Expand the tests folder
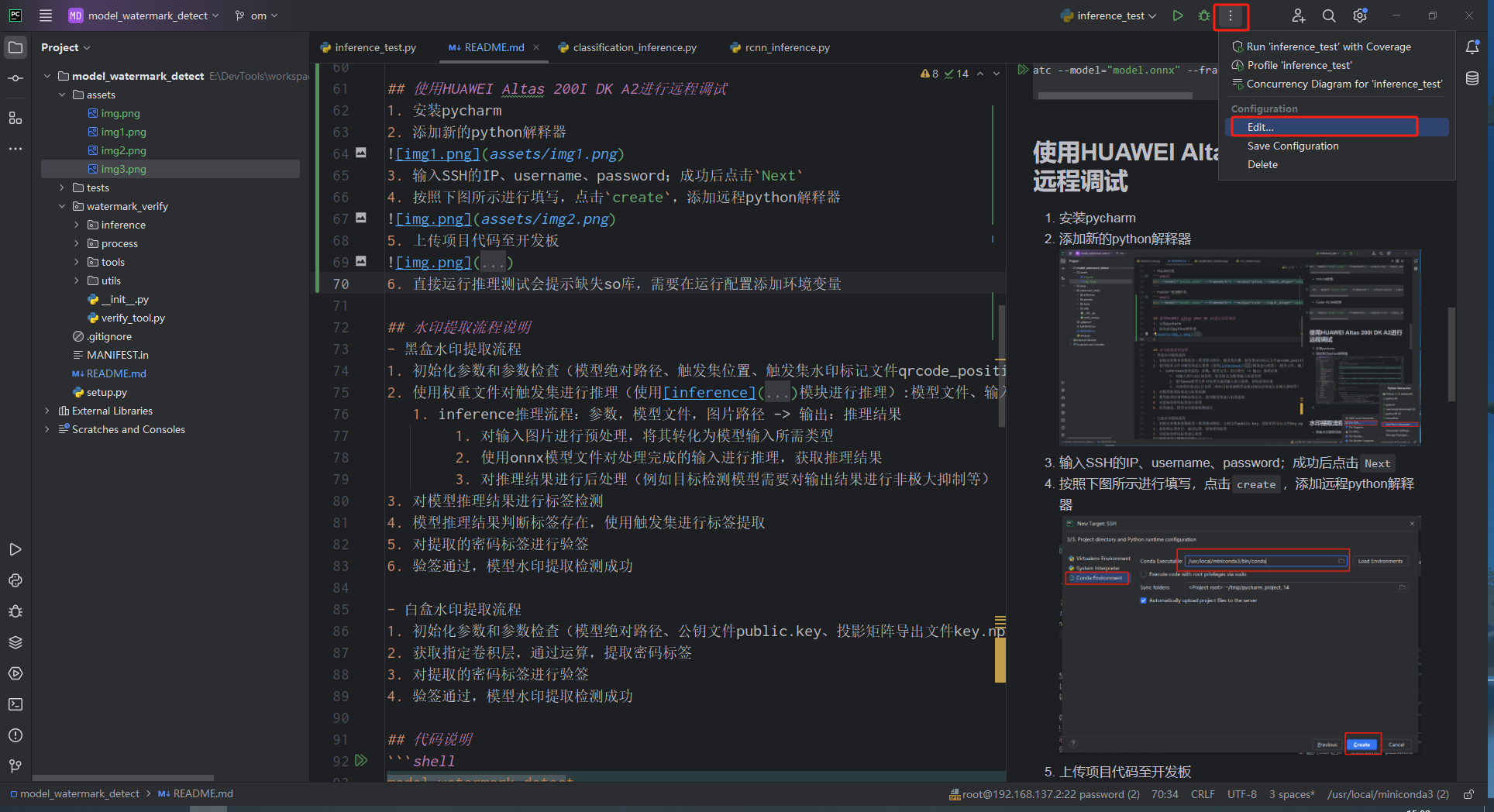 [x=62, y=188]
